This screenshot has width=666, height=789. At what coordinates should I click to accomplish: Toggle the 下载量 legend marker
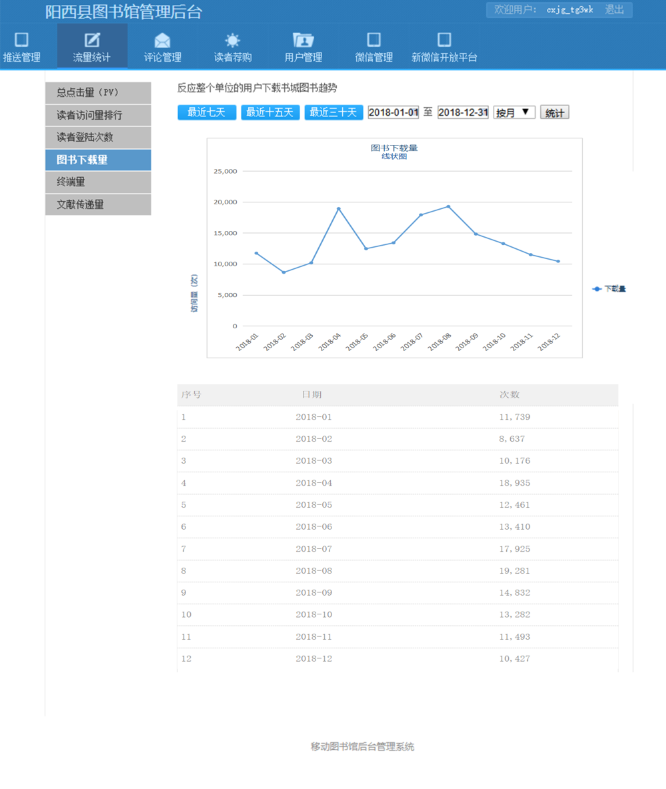coord(597,289)
